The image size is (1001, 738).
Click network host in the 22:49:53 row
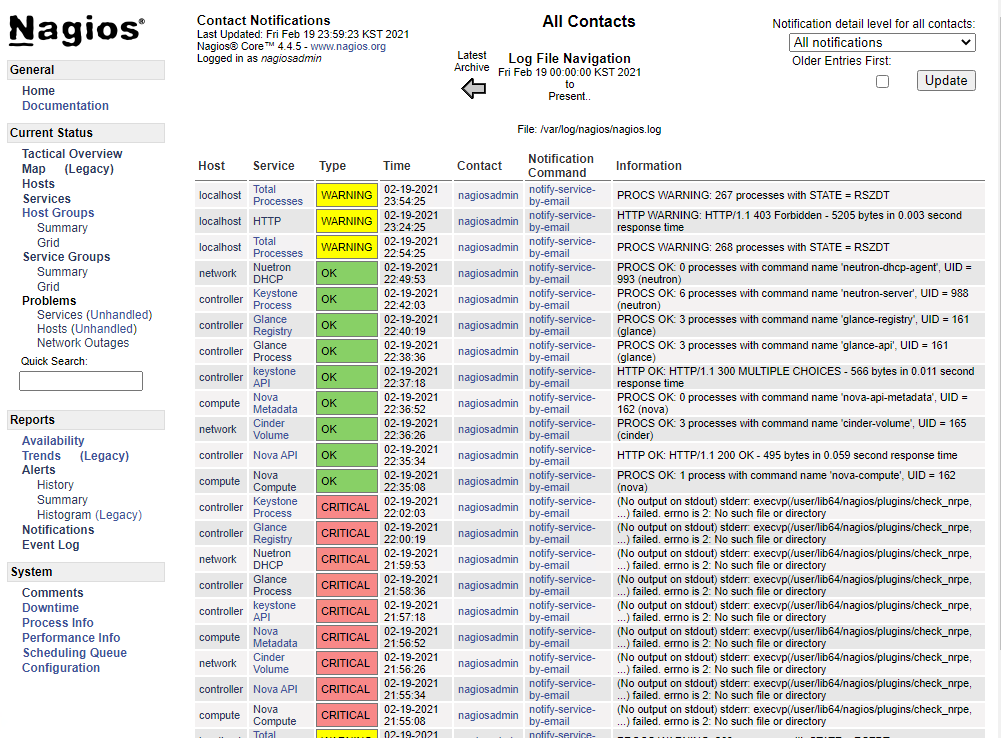[x=218, y=273]
